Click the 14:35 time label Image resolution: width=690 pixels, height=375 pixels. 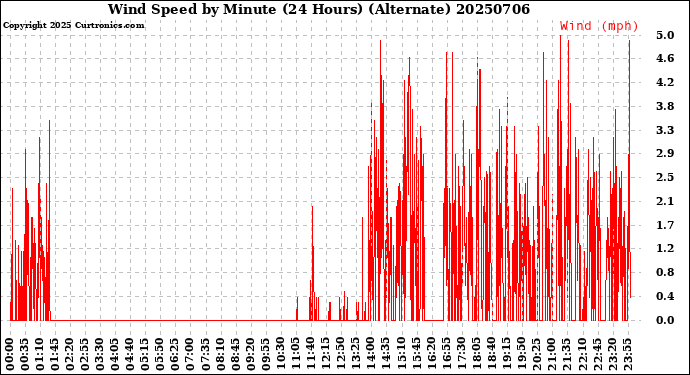[386, 355]
